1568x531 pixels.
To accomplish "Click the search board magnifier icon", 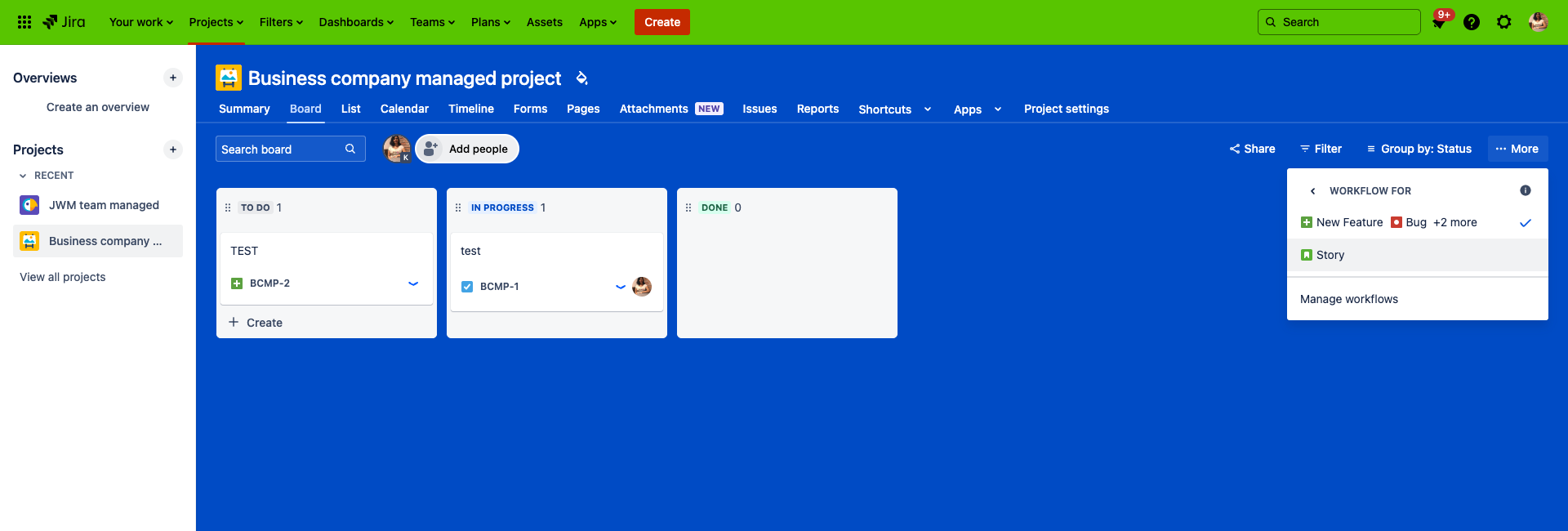I will click(x=350, y=149).
